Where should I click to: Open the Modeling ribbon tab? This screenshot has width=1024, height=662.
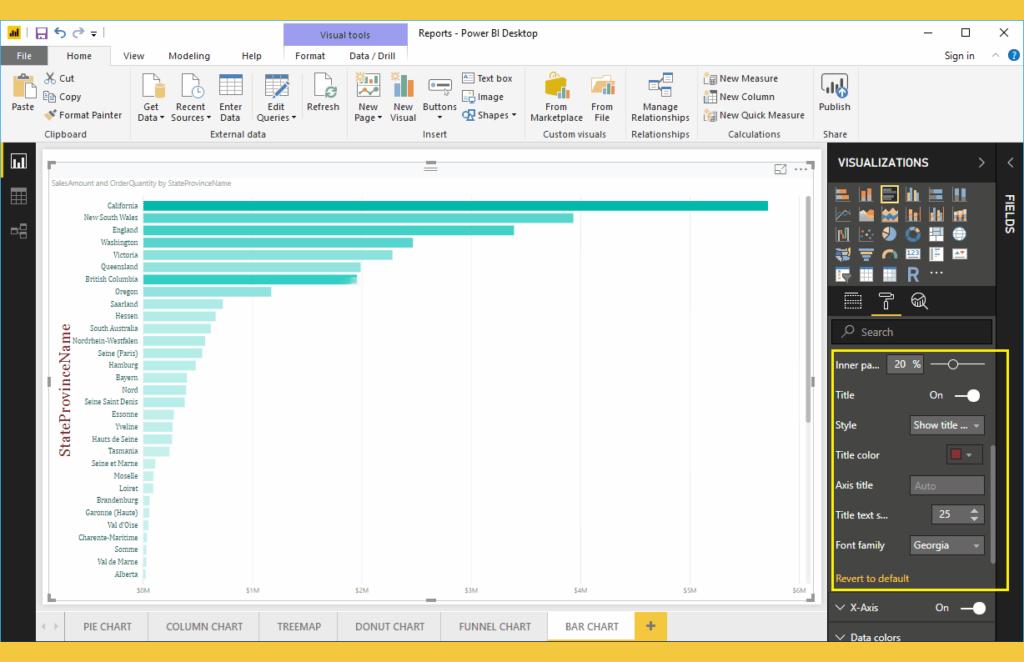coord(189,56)
